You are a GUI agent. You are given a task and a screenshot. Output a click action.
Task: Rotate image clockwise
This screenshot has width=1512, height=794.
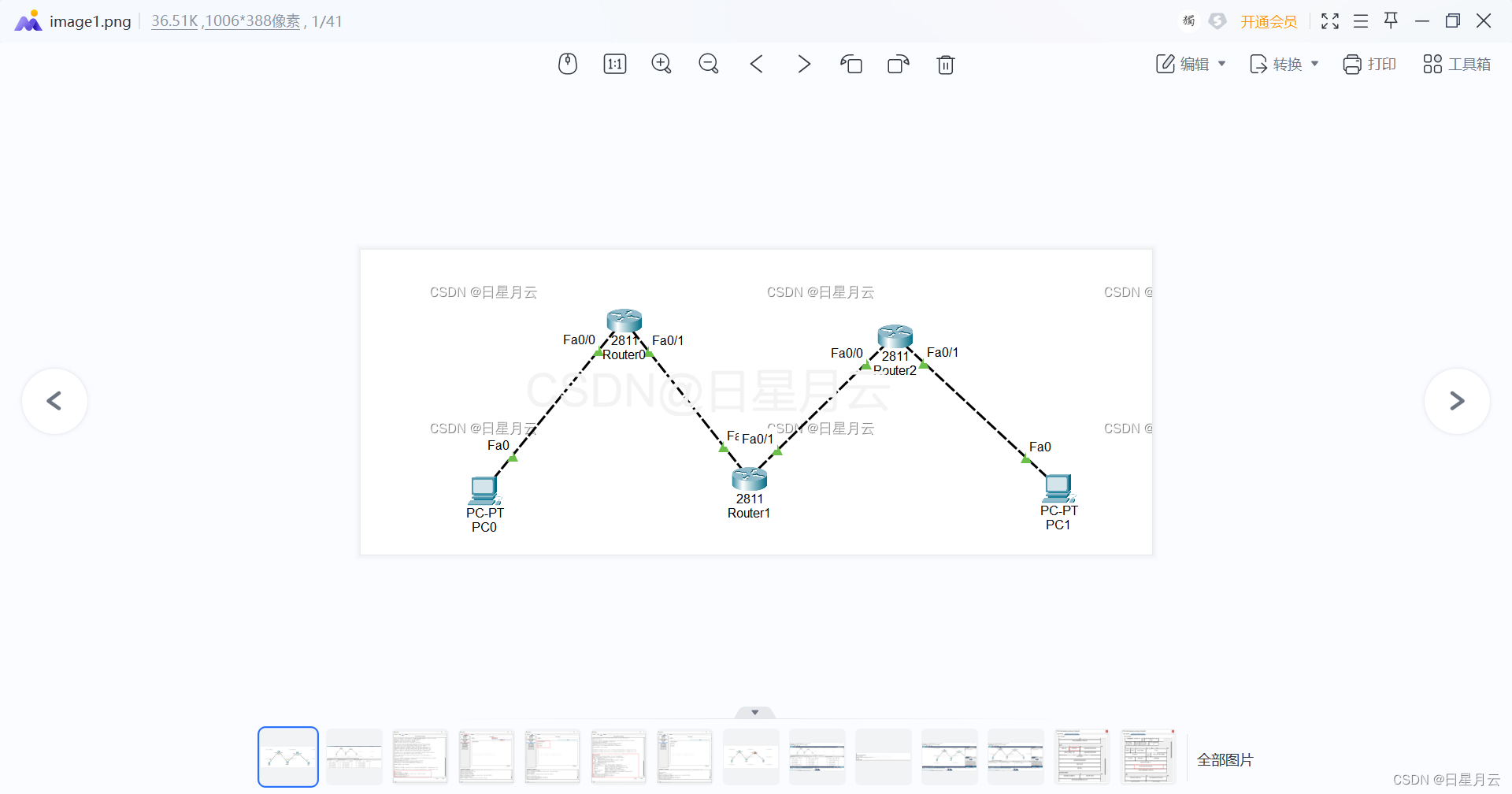899,64
